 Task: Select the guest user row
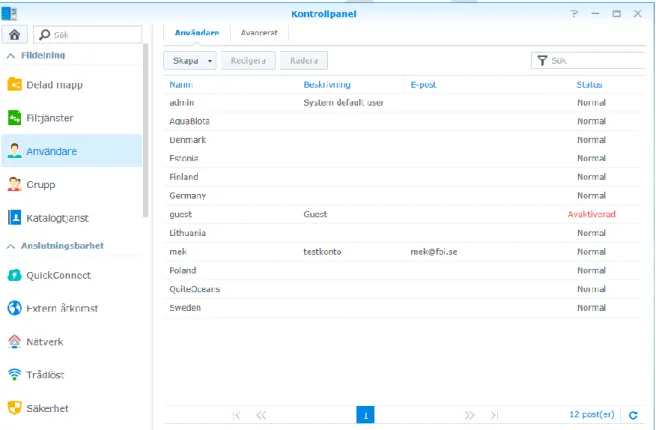pos(402,214)
